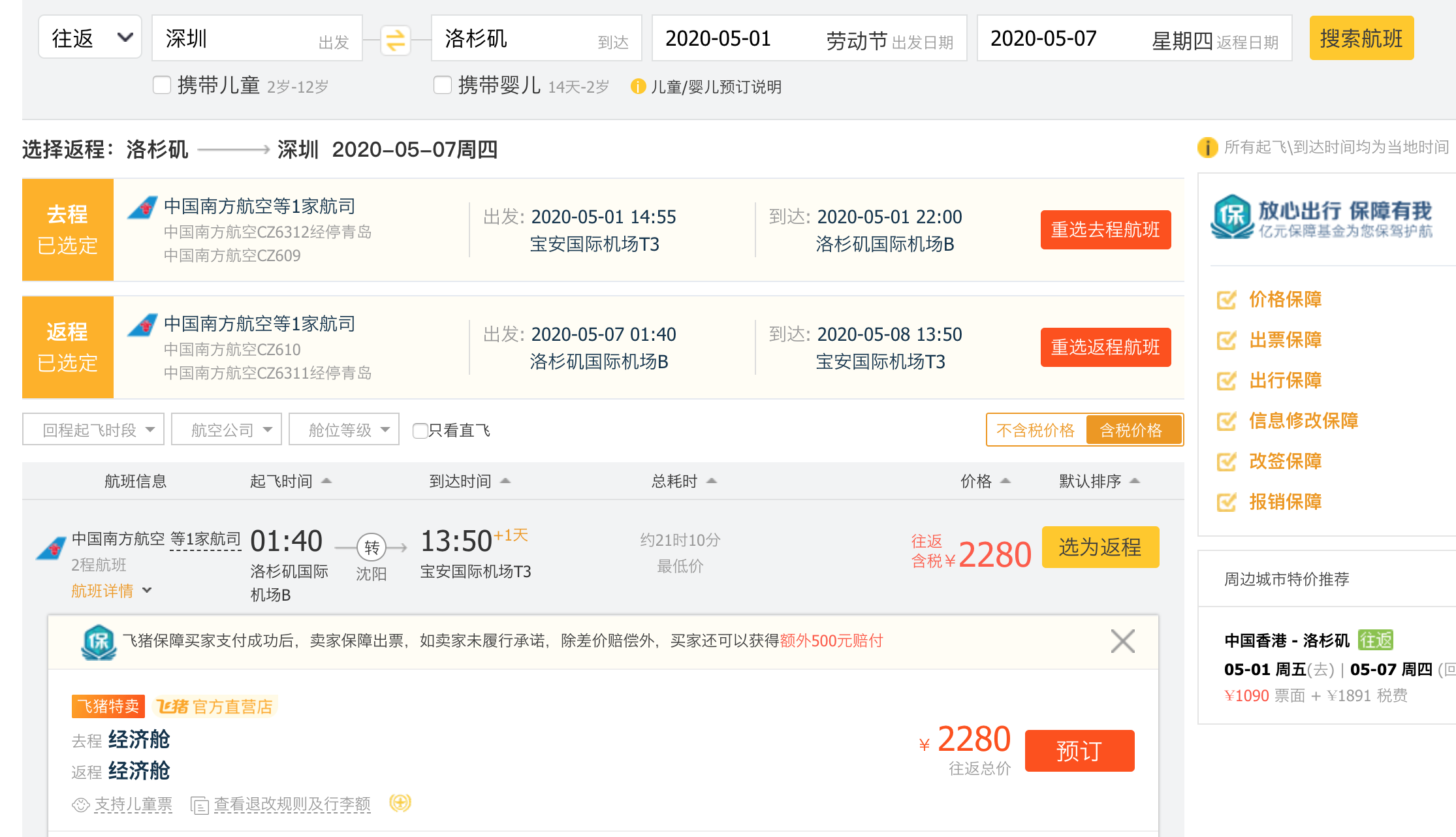
Task: Tick the 携带婴儿 checkbox
Action: pos(442,85)
